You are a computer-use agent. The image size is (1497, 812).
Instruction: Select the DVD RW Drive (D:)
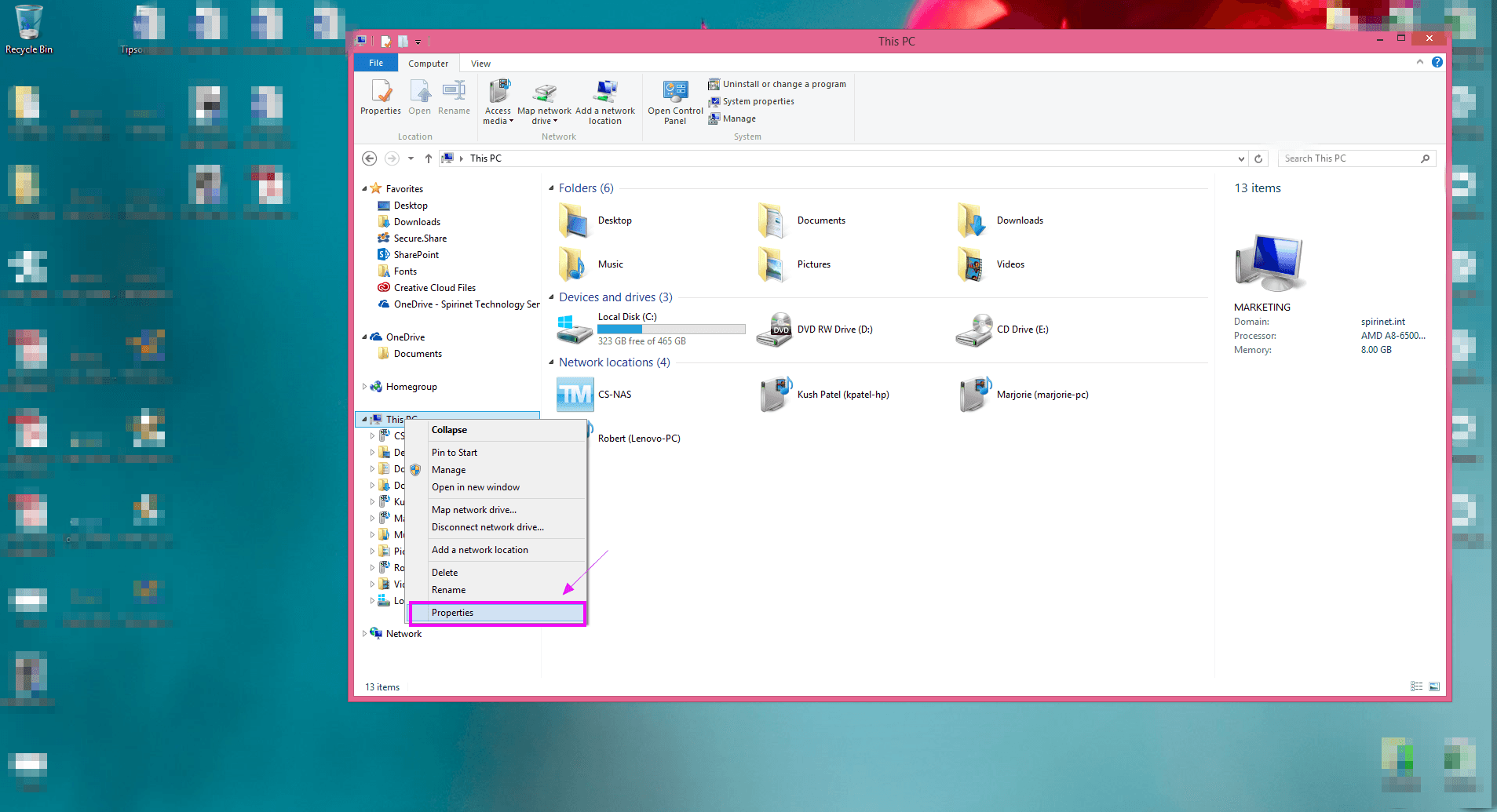tap(815, 330)
